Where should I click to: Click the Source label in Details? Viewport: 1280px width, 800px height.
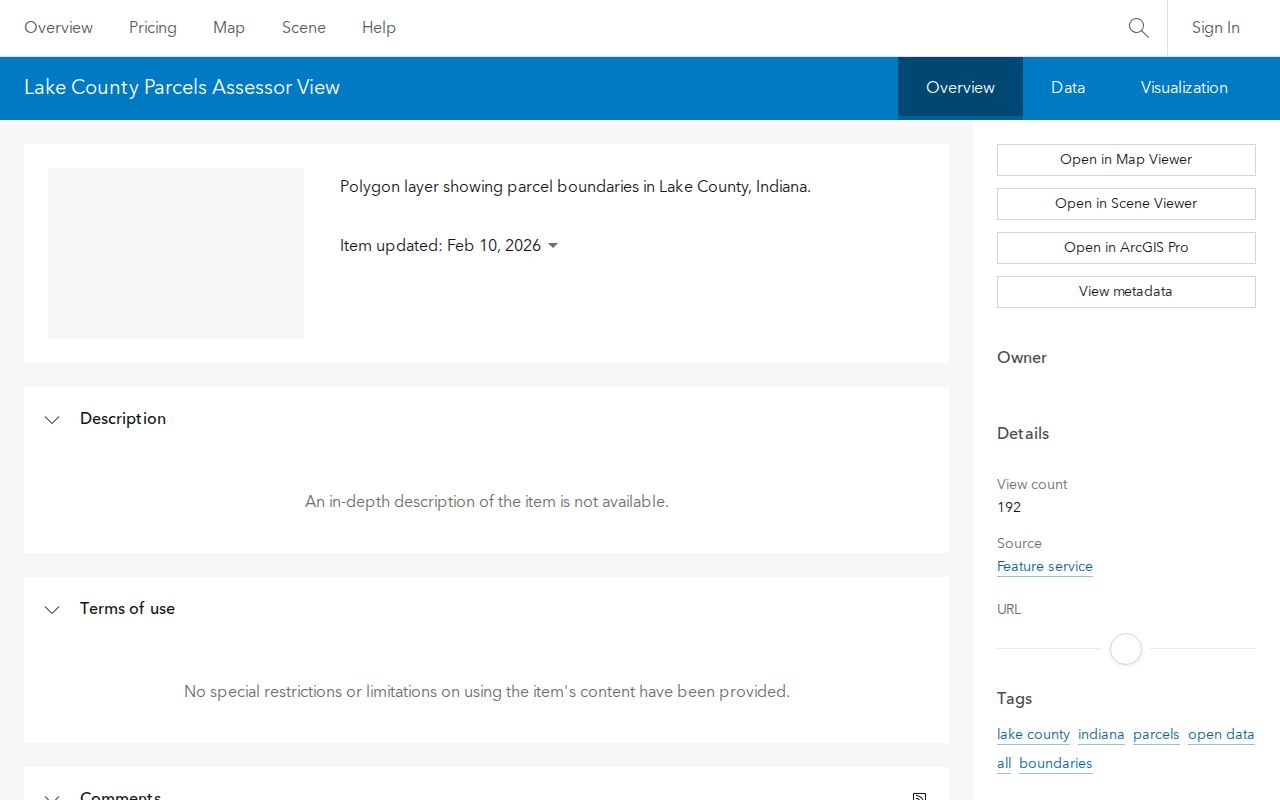[x=1019, y=544]
